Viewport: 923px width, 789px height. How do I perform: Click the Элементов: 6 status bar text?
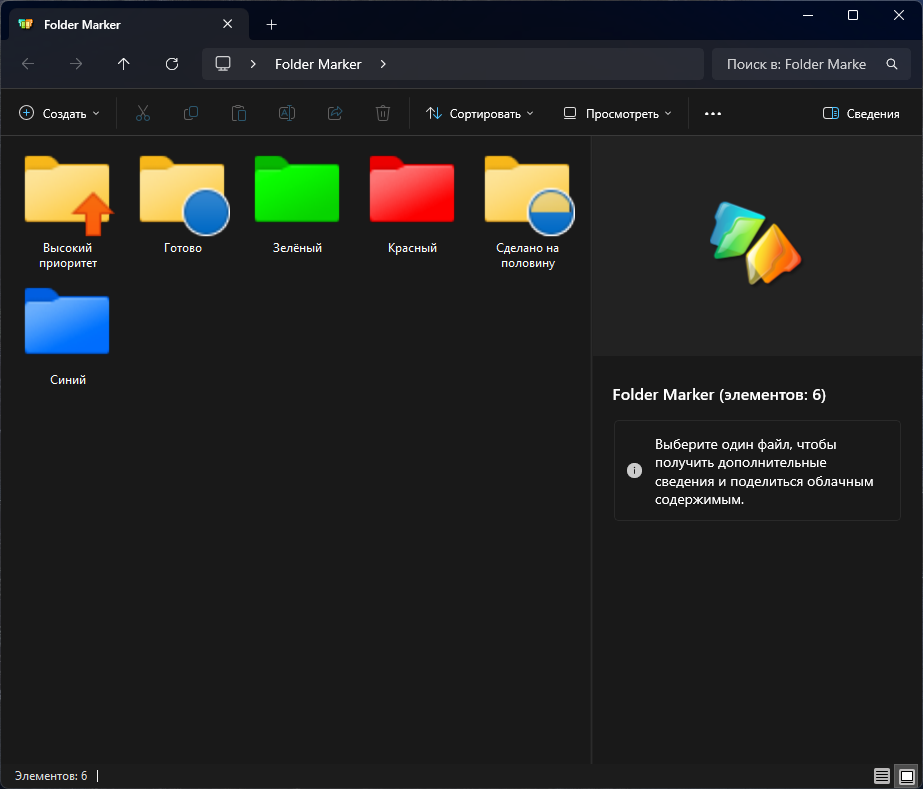tap(51, 776)
